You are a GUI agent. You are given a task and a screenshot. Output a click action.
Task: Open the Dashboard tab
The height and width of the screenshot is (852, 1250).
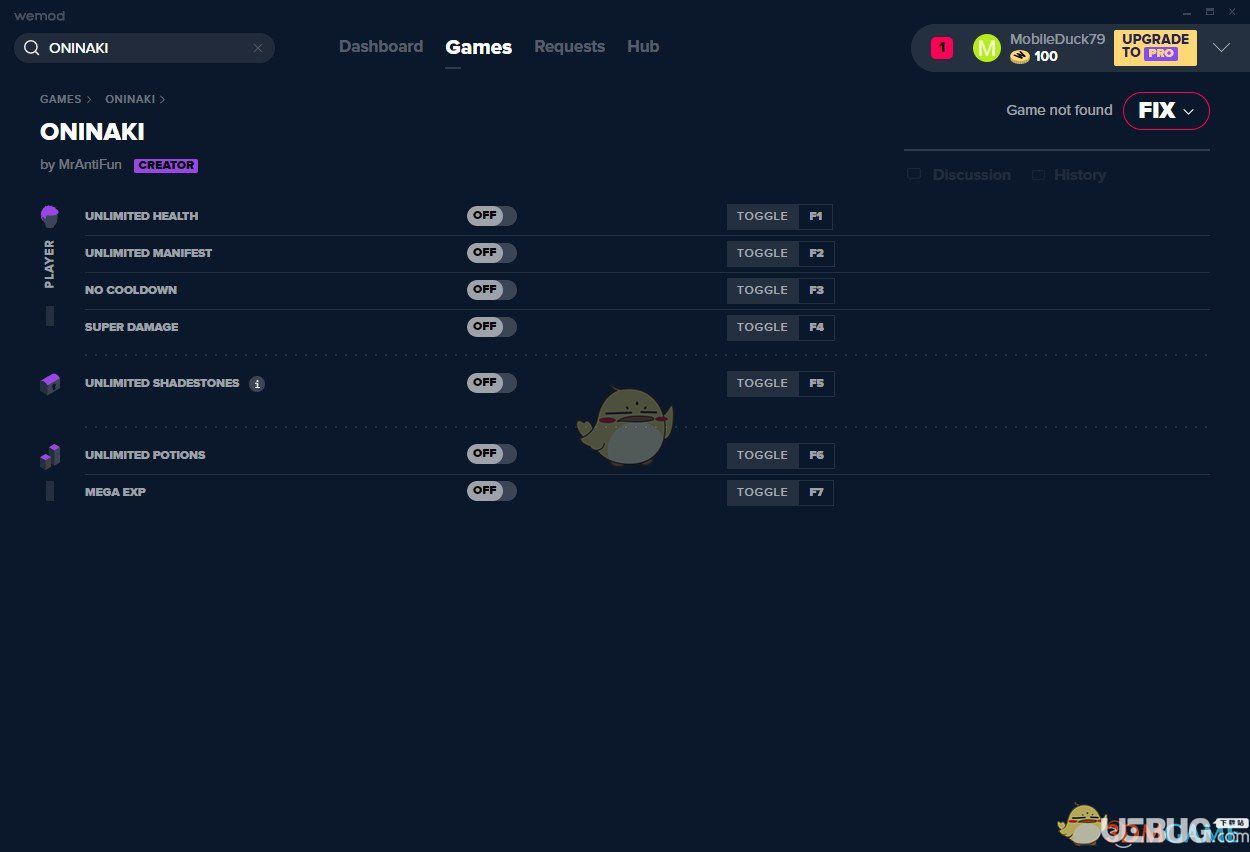tap(381, 47)
